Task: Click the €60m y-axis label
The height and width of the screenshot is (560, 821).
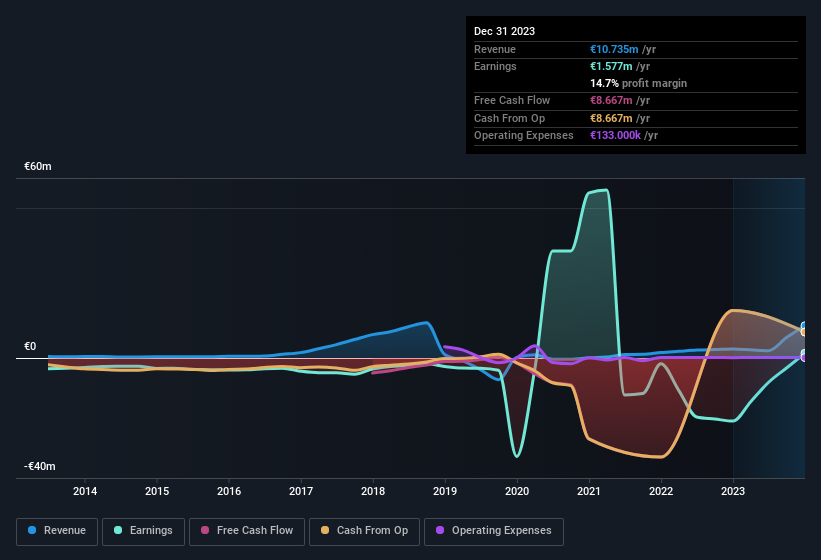Action: [x=38, y=167]
